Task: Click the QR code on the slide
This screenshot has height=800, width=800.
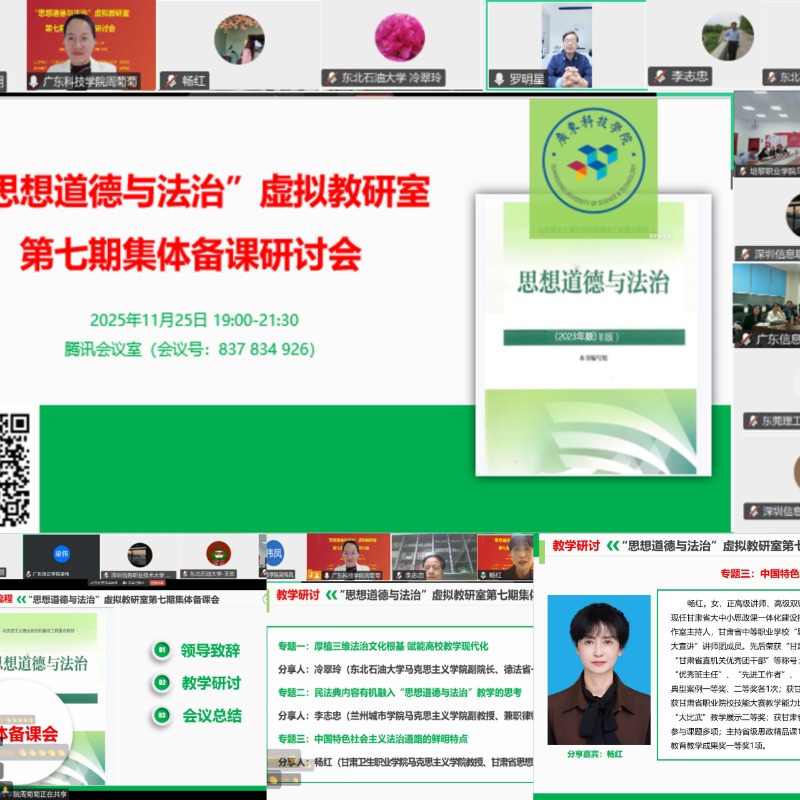Action: point(13,470)
